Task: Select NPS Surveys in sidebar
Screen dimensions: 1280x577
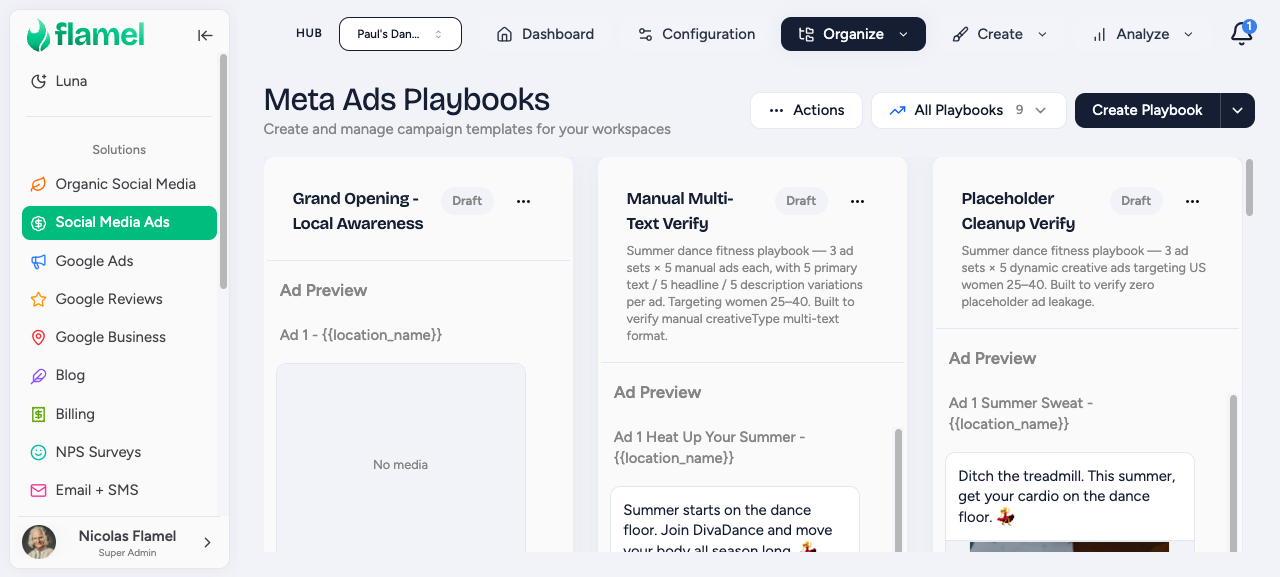Action: (x=119, y=452)
